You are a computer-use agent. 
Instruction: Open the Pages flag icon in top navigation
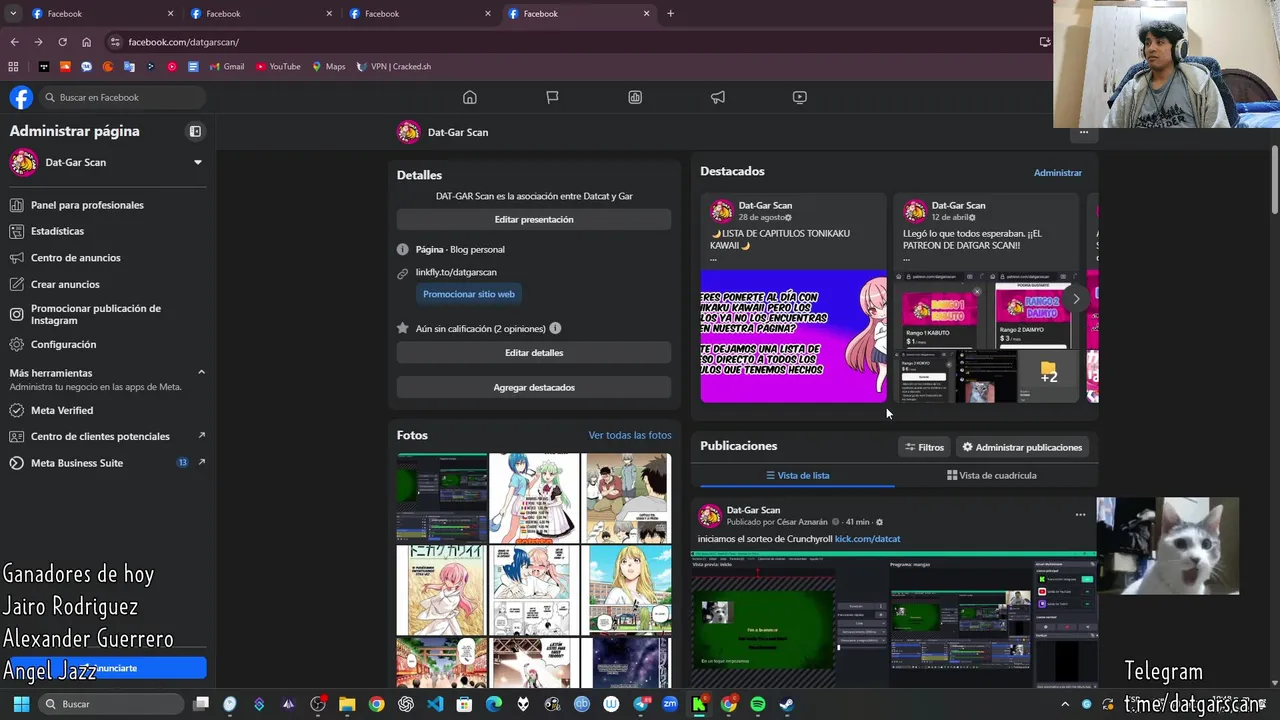click(x=552, y=97)
